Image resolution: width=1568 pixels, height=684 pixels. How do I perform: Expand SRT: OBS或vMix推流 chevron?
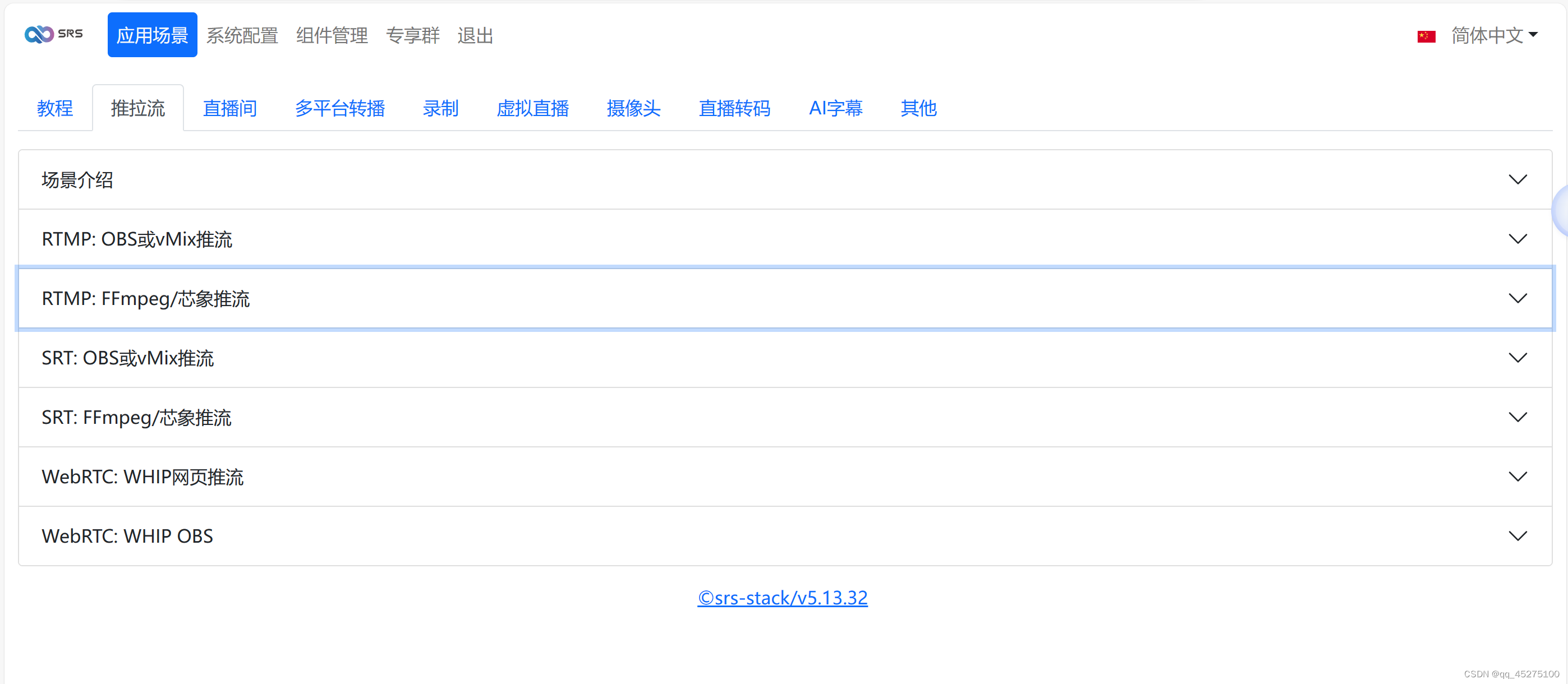click(x=1518, y=358)
